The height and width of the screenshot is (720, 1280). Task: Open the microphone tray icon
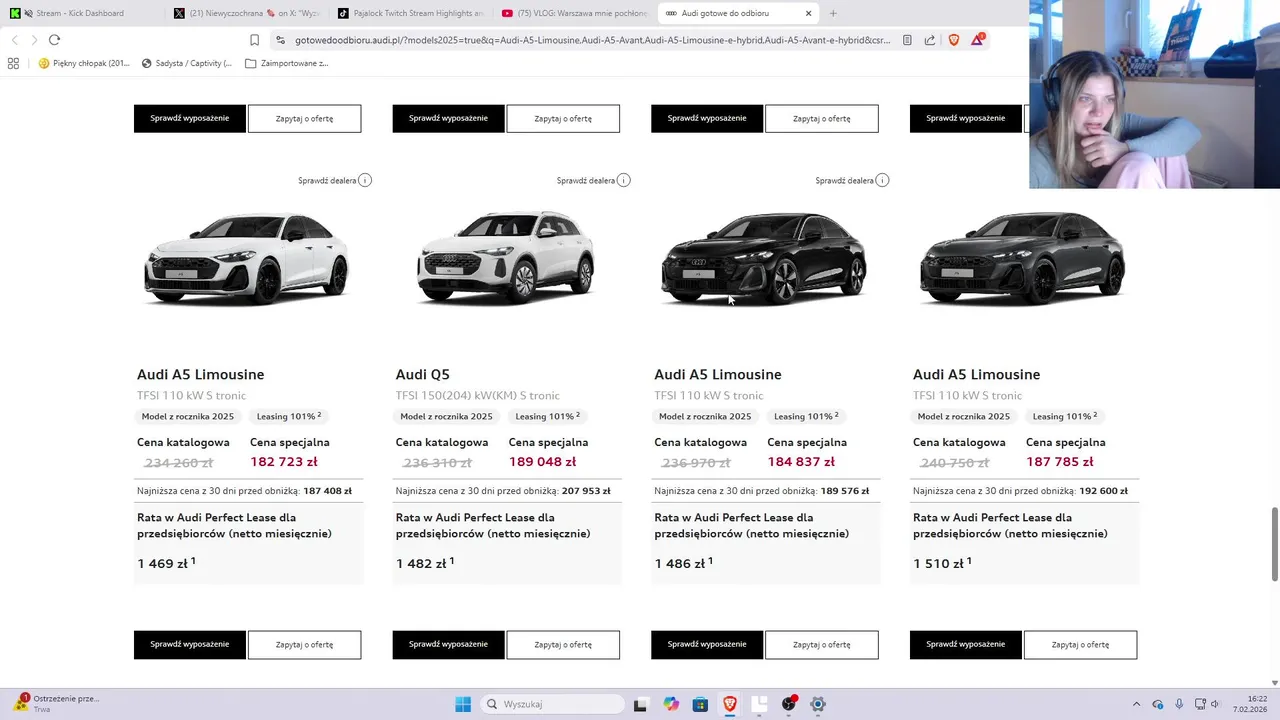pos(1179,704)
